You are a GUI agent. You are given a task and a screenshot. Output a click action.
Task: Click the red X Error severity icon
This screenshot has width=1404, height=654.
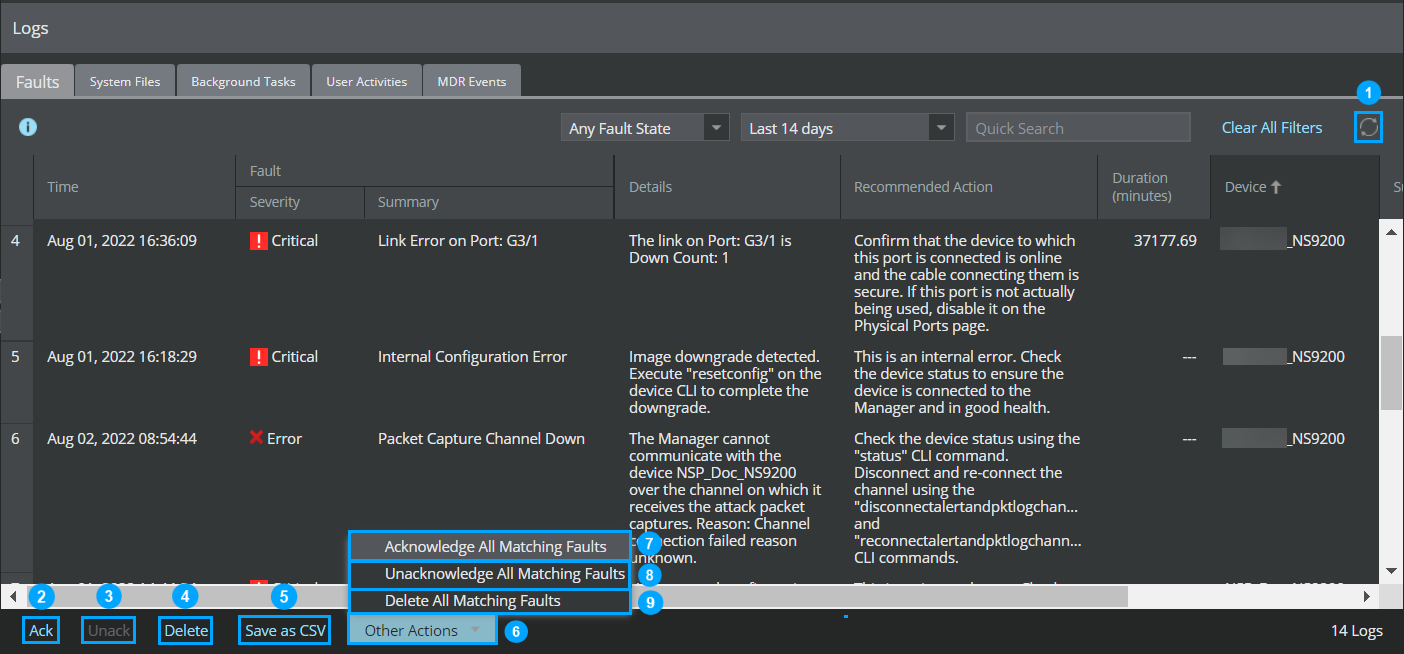[257, 438]
